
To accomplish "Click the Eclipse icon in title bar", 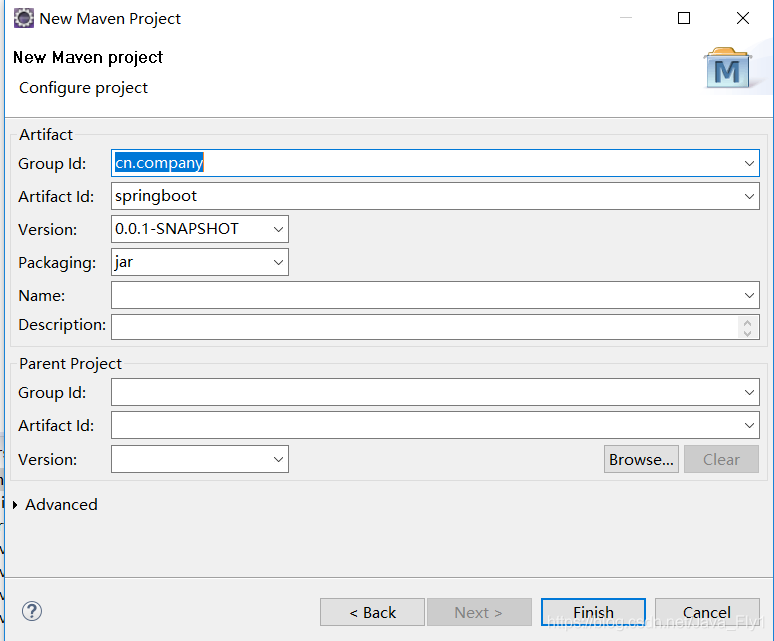I will (x=24, y=18).
